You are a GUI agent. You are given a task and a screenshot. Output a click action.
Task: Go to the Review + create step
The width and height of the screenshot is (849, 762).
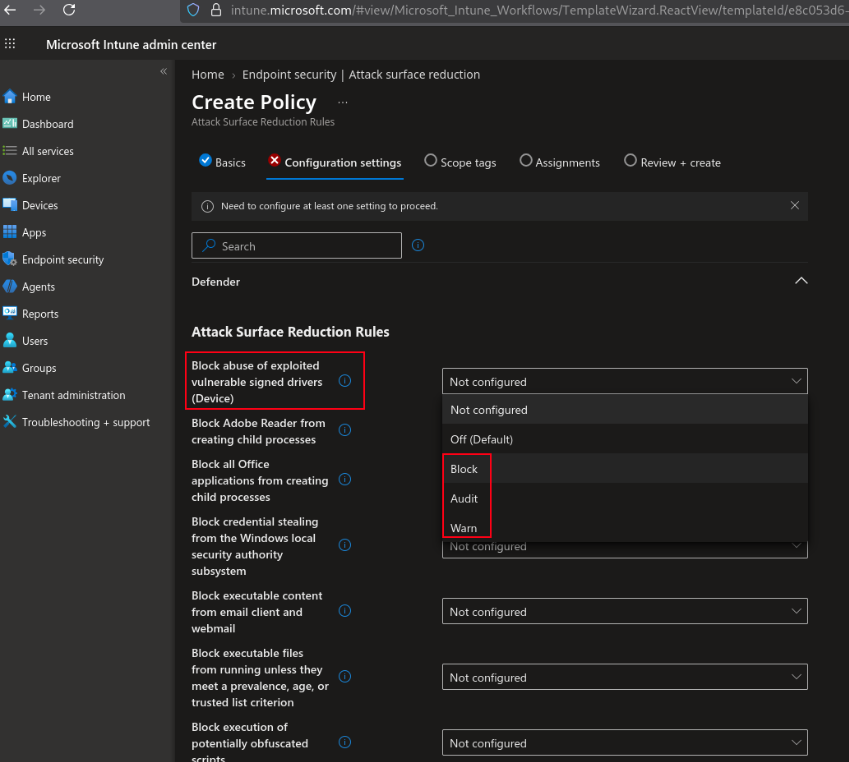point(672,162)
